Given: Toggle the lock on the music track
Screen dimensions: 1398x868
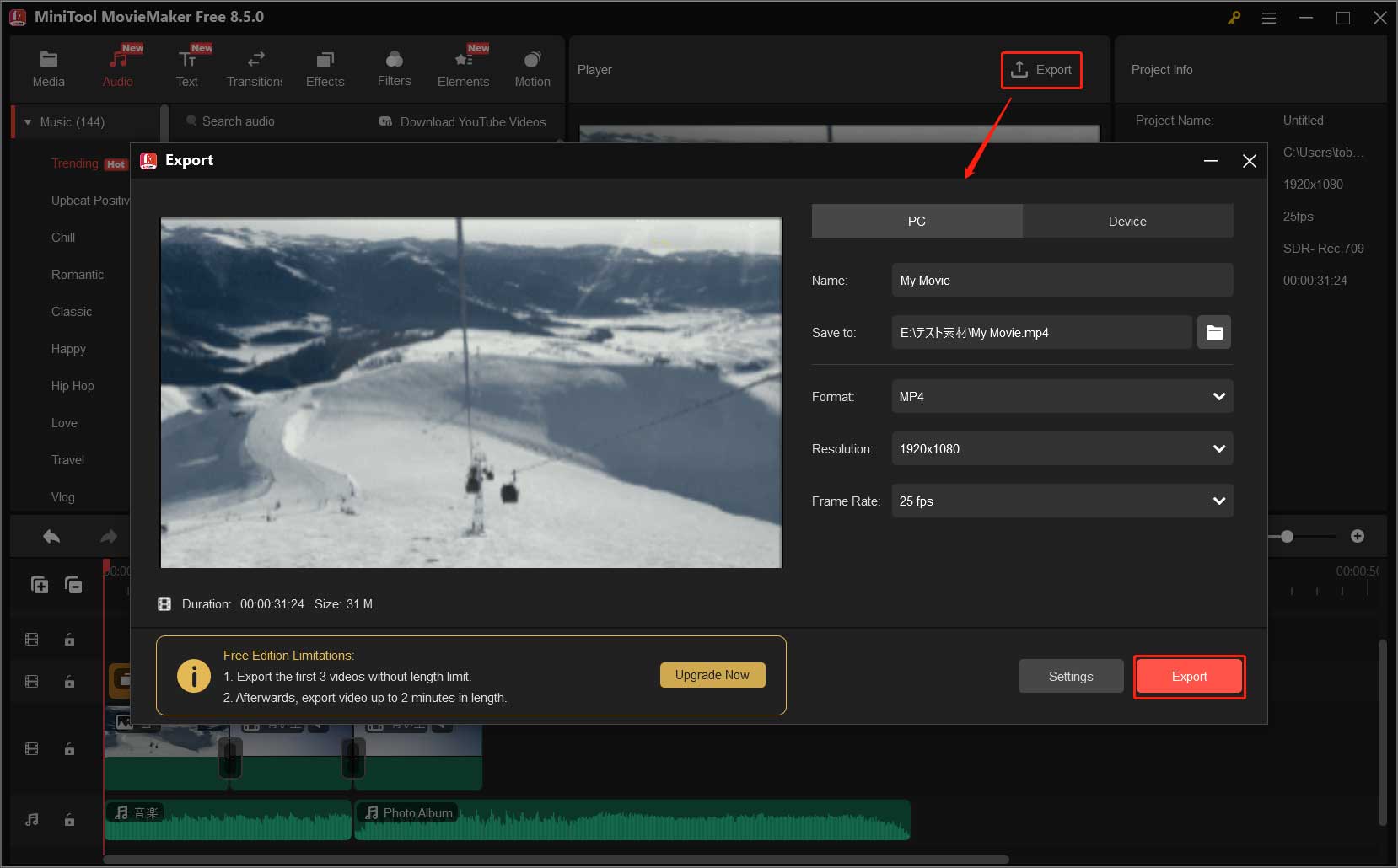Looking at the screenshot, I should 69,819.
